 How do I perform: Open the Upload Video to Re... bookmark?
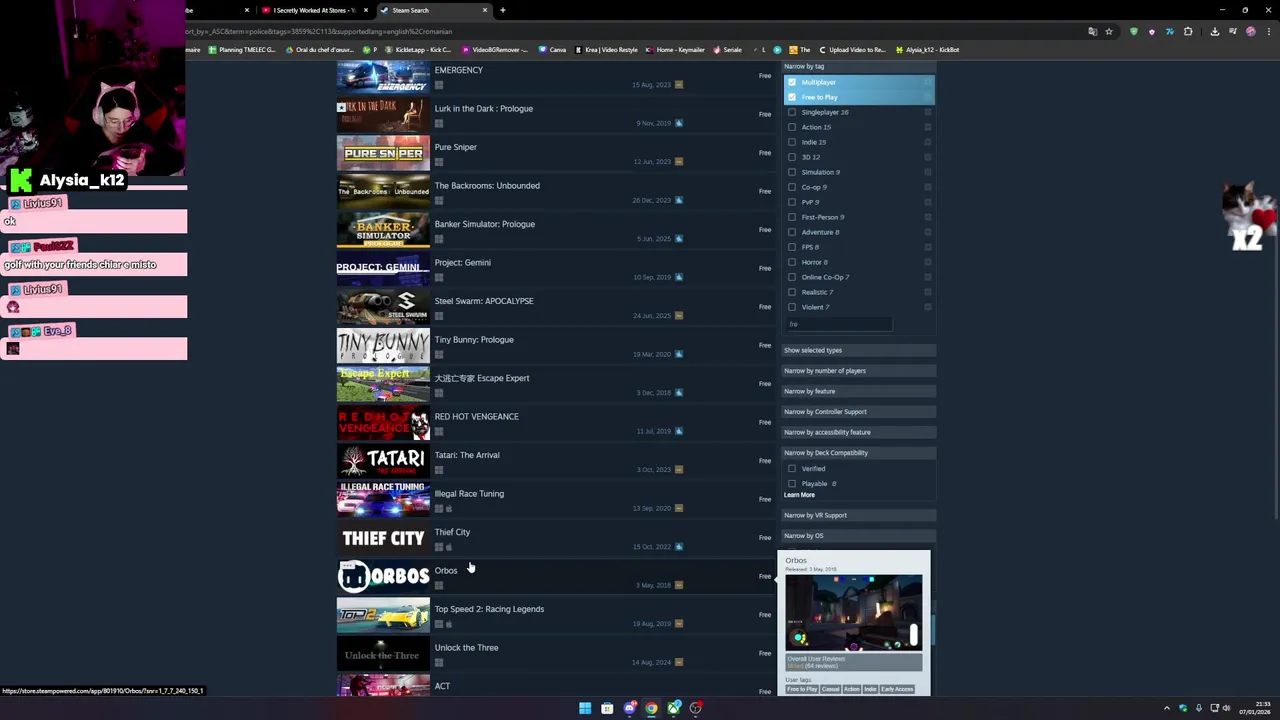click(x=852, y=50)
